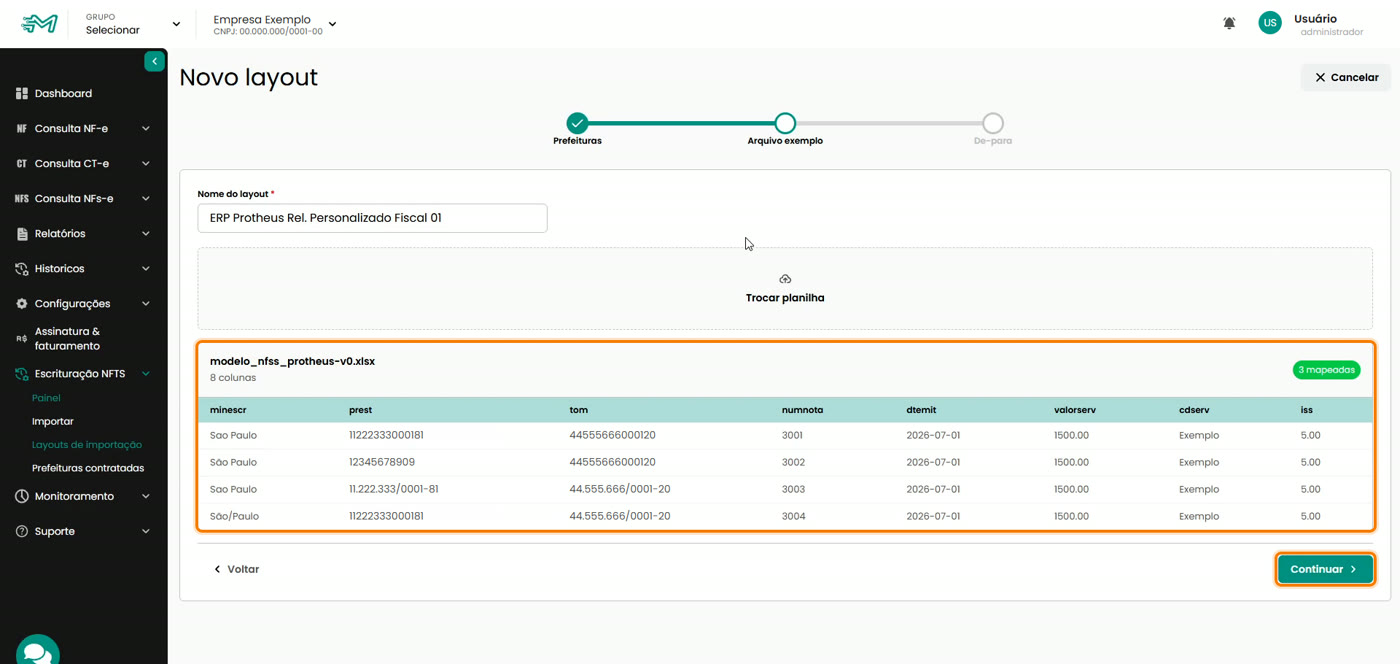Collapse the Escrituração NFTS menu chevron
This screenshot has height=664, width=1400.
point(146,374)
